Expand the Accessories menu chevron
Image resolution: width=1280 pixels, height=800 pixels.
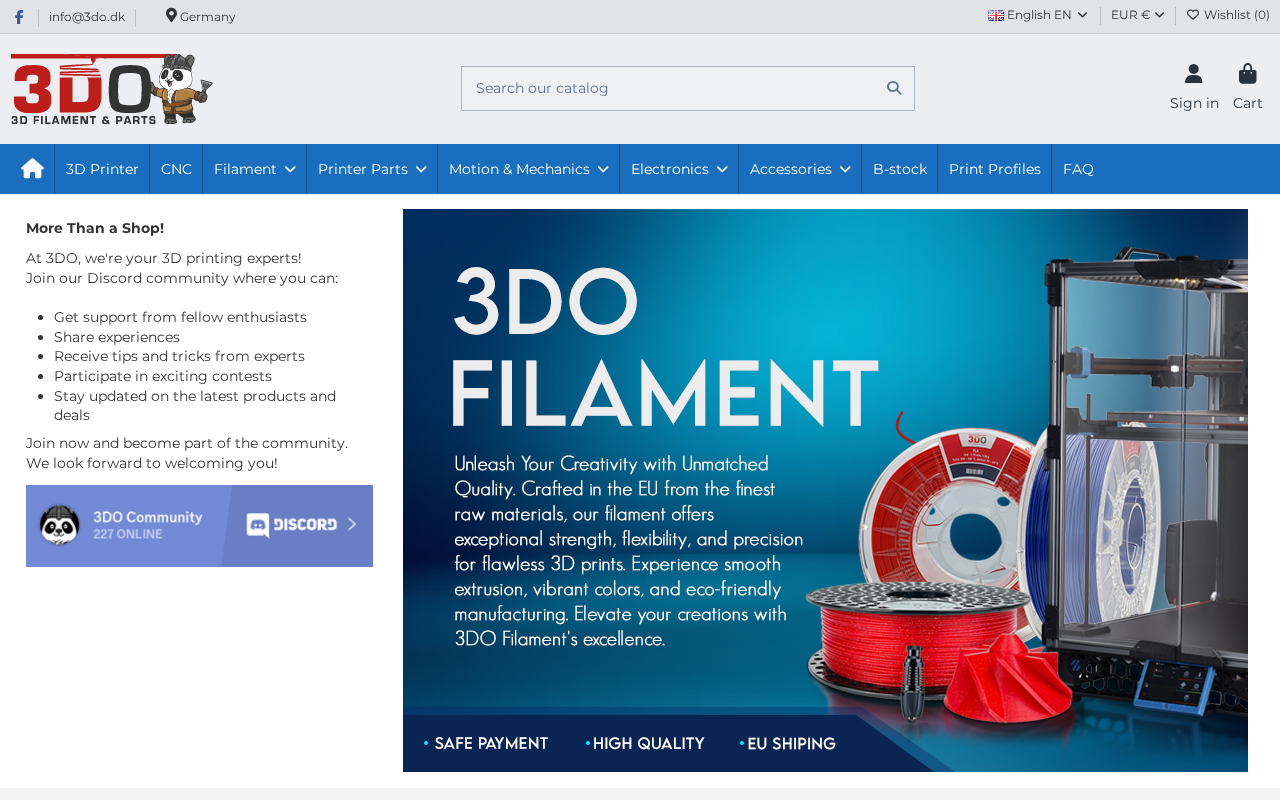(x=845, y=170)
